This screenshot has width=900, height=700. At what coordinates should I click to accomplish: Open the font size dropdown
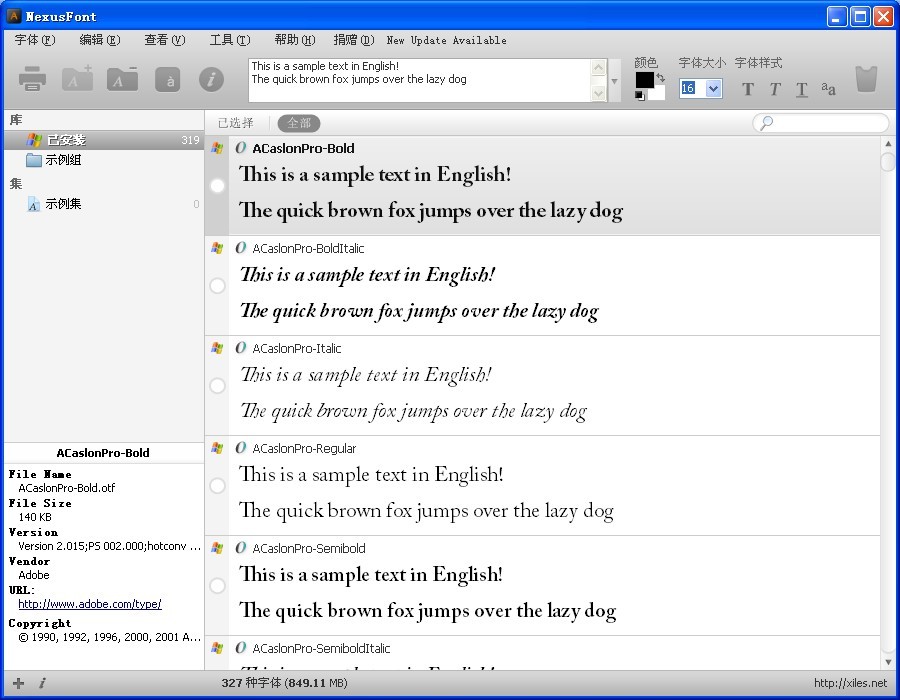click(x=713, y=88)
